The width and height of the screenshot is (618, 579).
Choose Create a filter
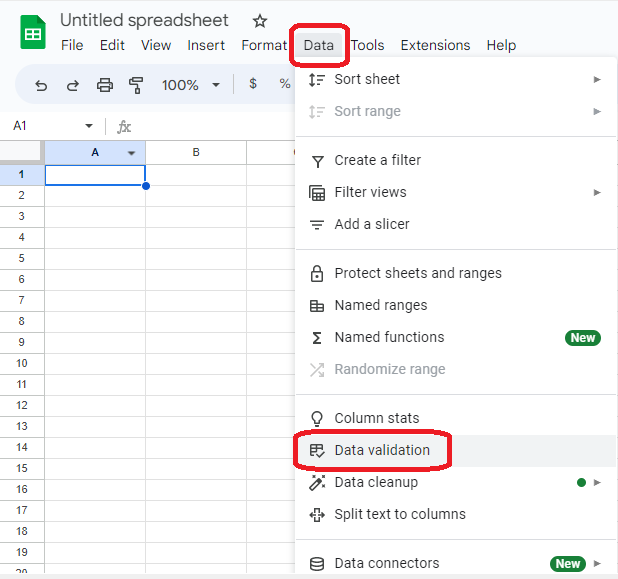pos(456,160)
